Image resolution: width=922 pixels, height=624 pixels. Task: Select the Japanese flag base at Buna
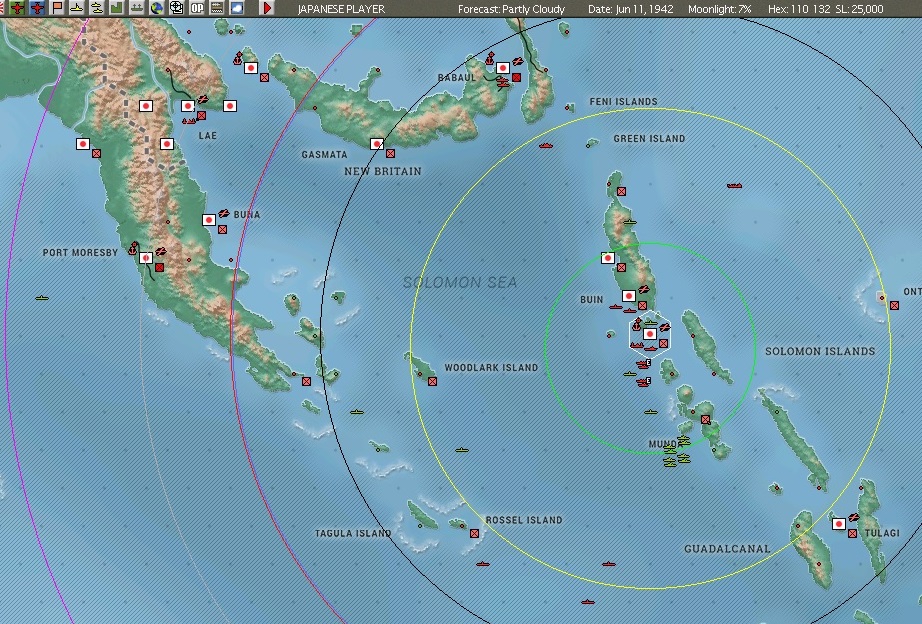[x=209, y=220]
